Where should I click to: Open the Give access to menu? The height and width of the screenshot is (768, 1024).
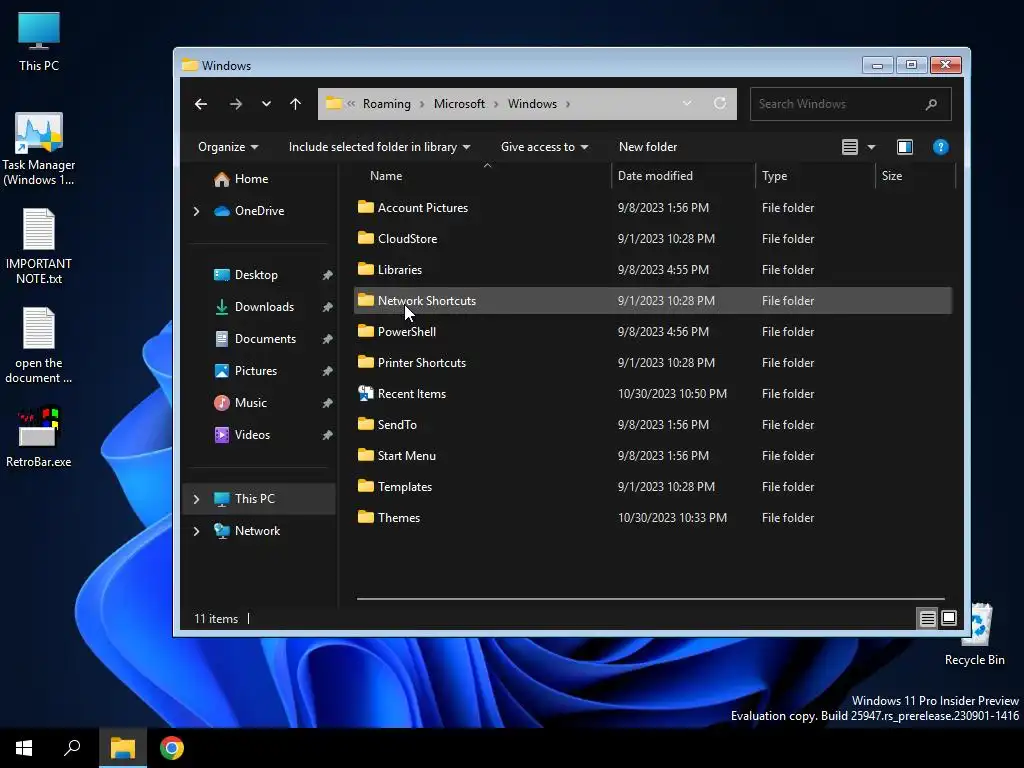545,147
